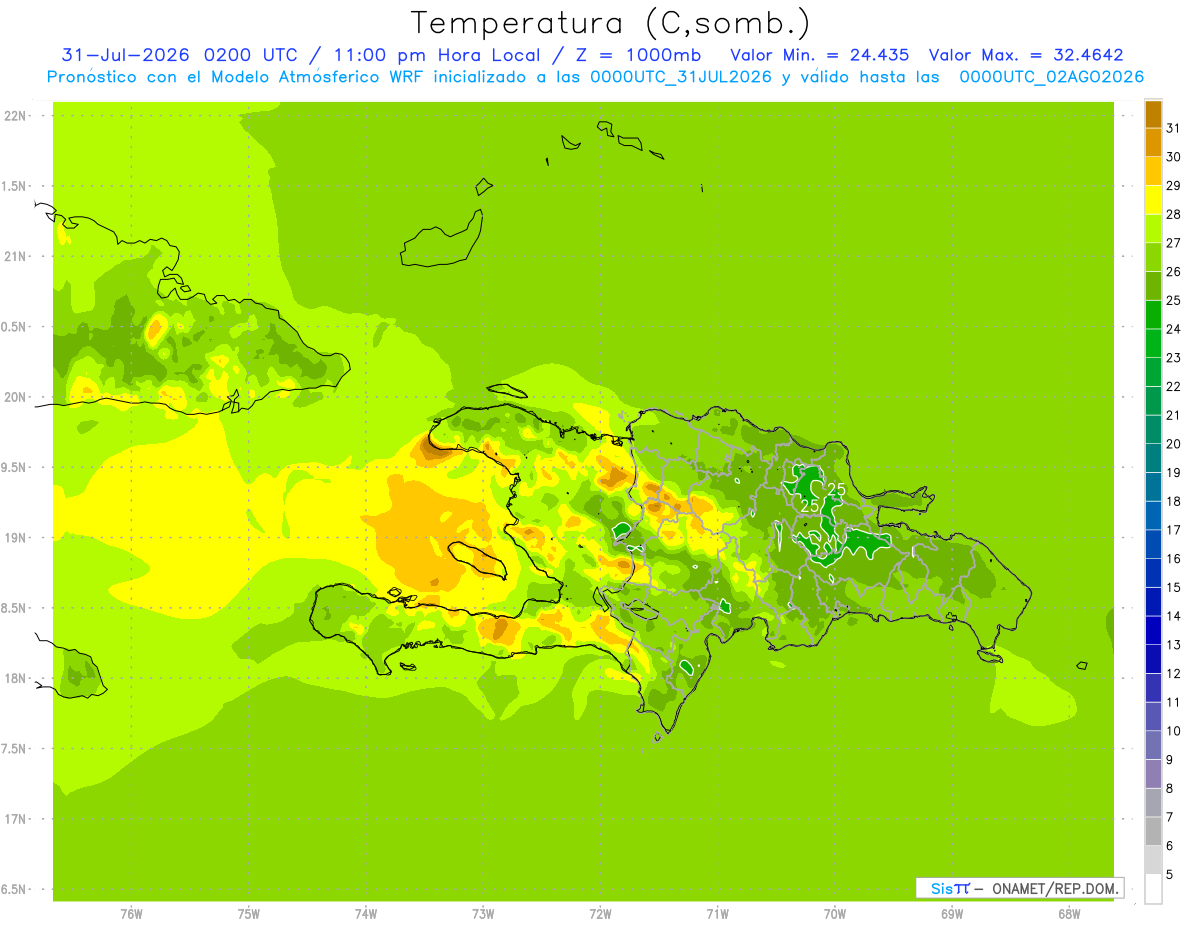Click the legend value label 31
Screen dimensions: 1200x927
pos(1173,128)
